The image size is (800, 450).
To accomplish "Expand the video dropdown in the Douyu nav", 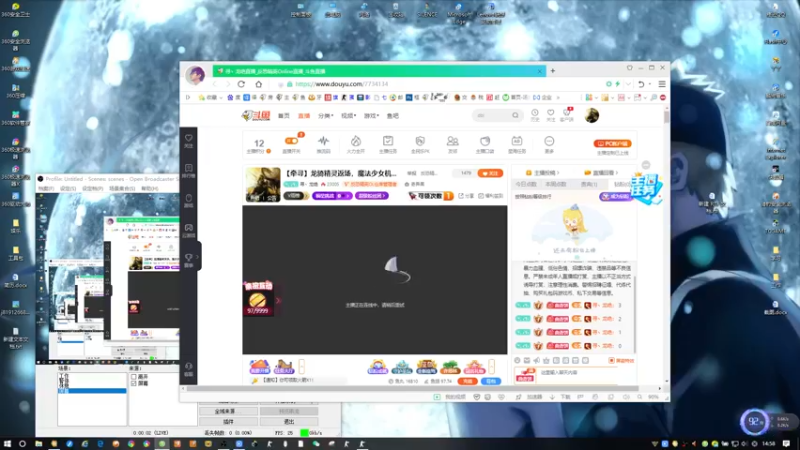I will coord(348,116).
